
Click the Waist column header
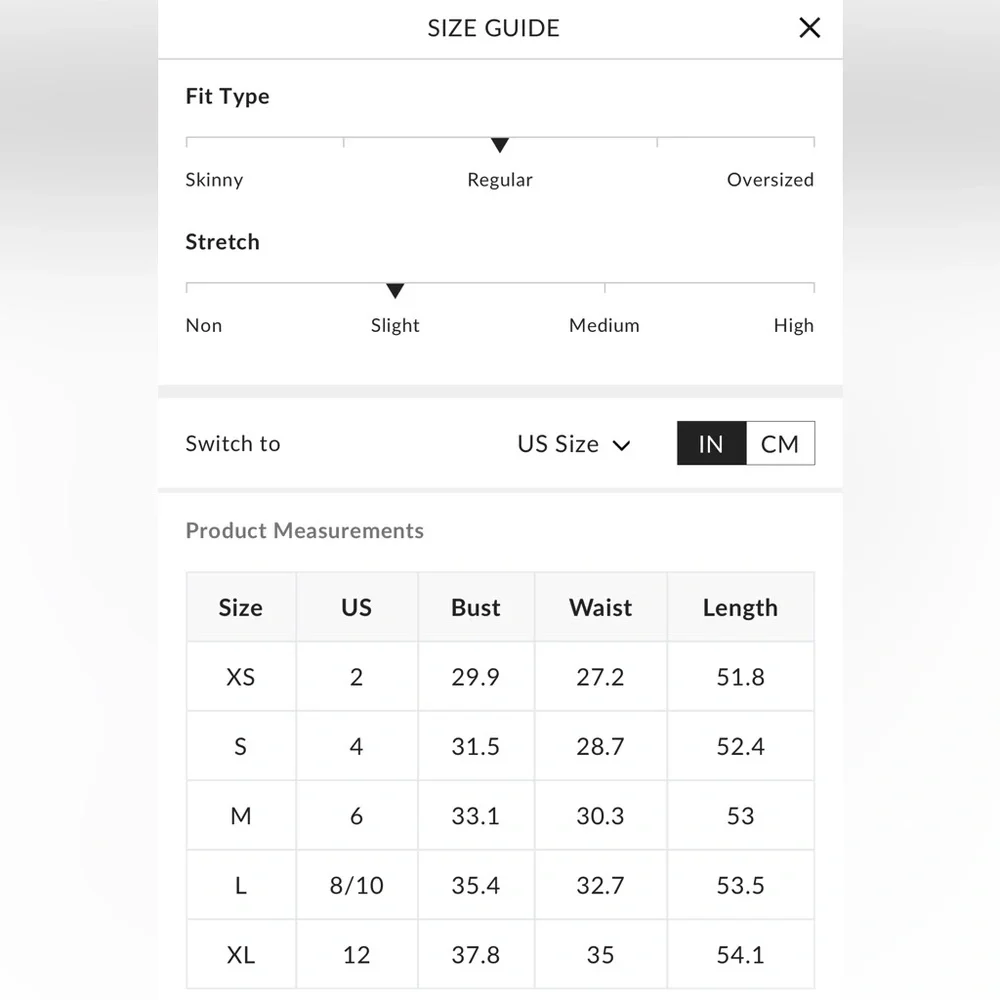pyautogui.click(x=600, y=607)
